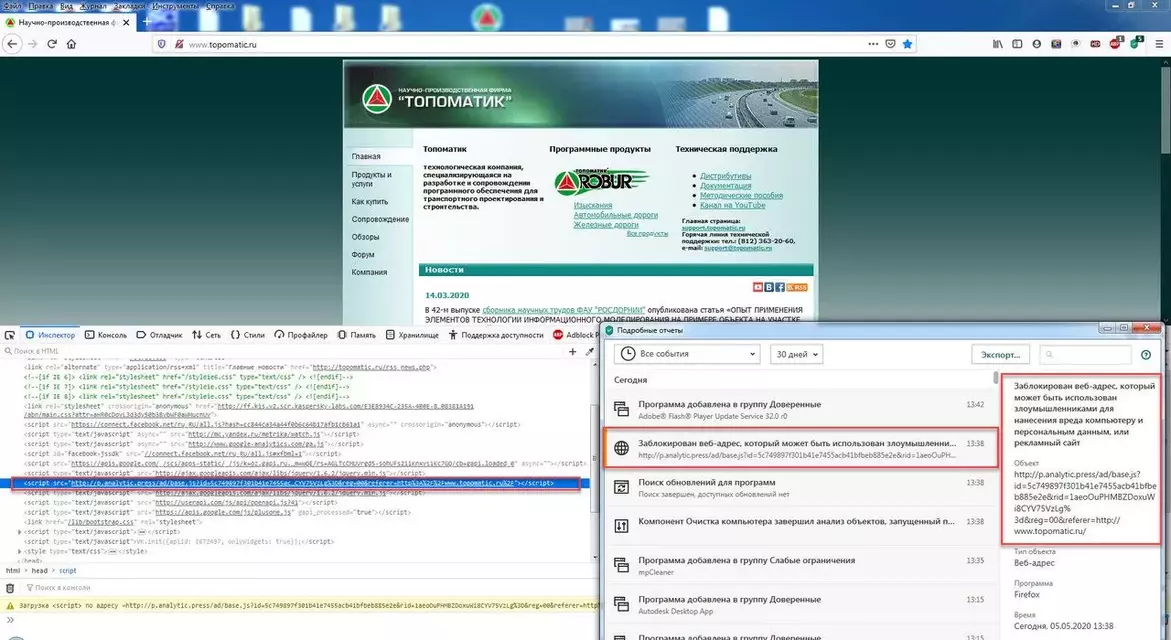Image resolution: width=1171 pixels, height=640 pixels.
Task: Open the Изыскания link
Action: tap(592, 205)
